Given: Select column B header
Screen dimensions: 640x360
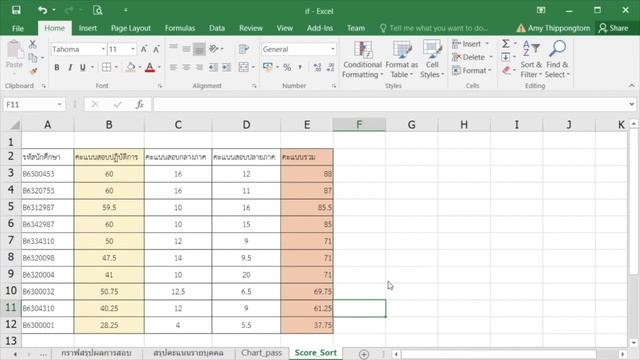Looking at the screenshot, I should point(109,124).
